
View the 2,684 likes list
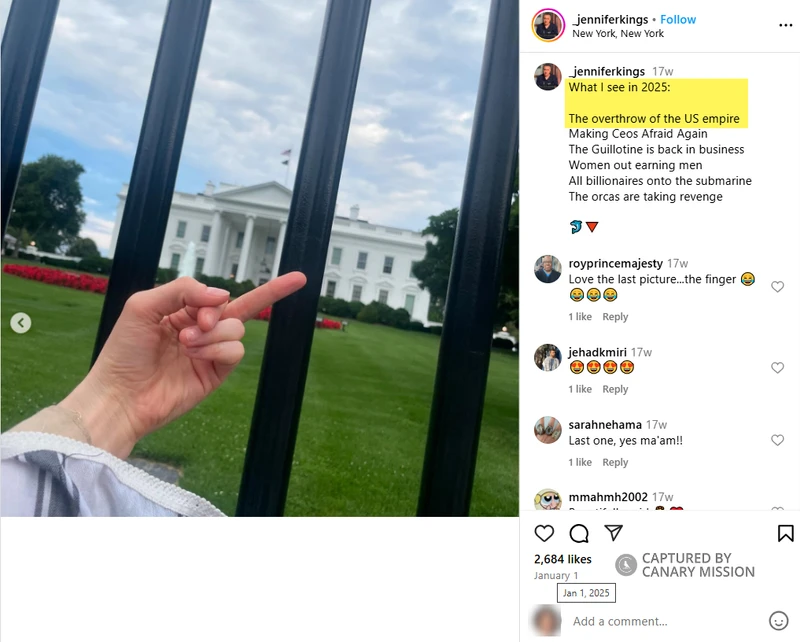pos(563,559)
